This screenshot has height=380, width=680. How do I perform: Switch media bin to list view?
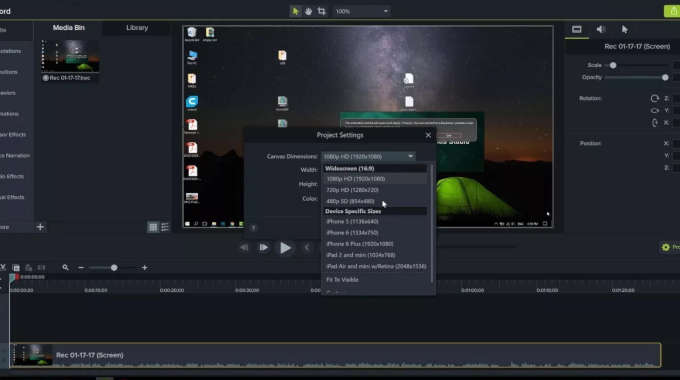[x=165, y=227]
